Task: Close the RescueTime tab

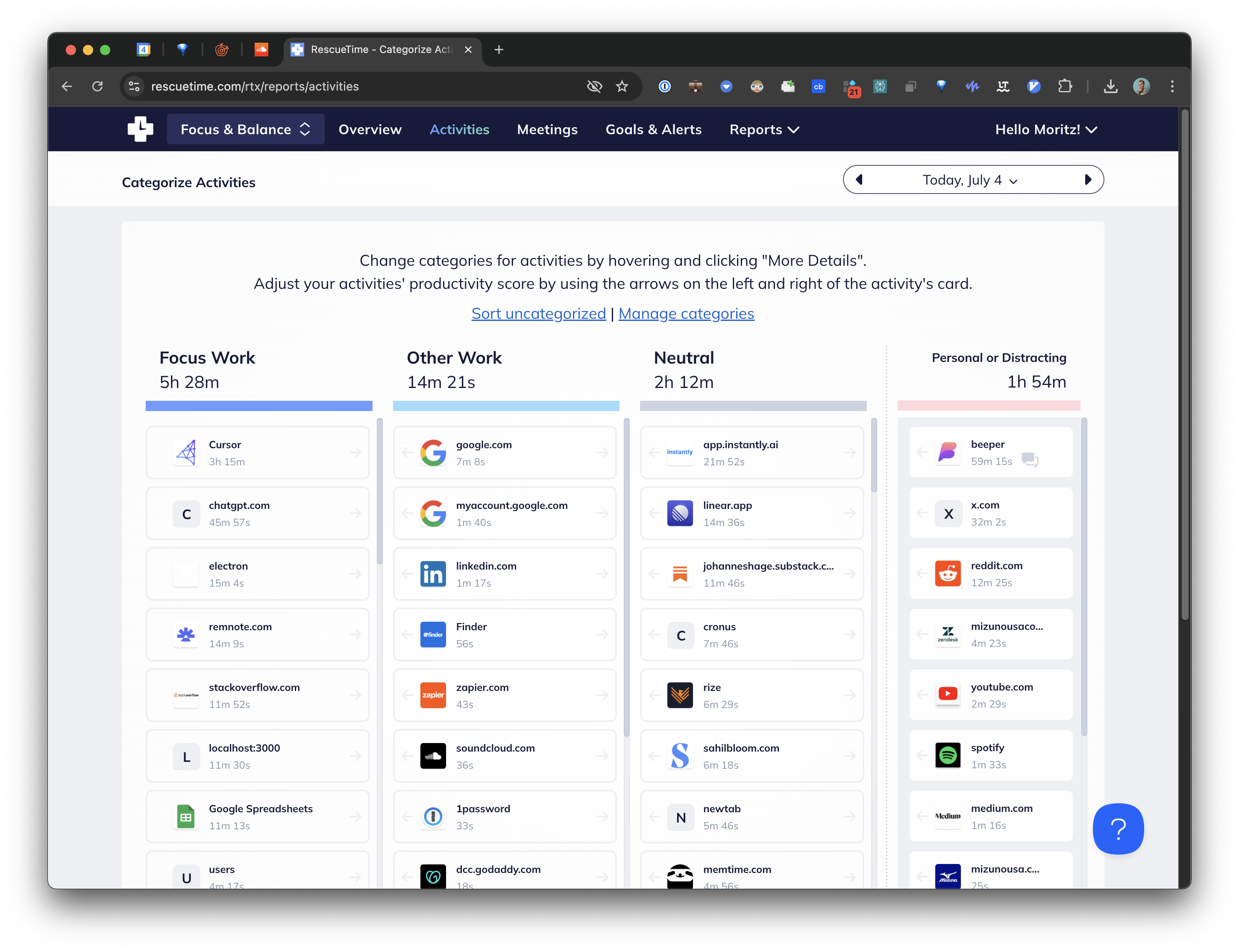Action: point(468,49)
